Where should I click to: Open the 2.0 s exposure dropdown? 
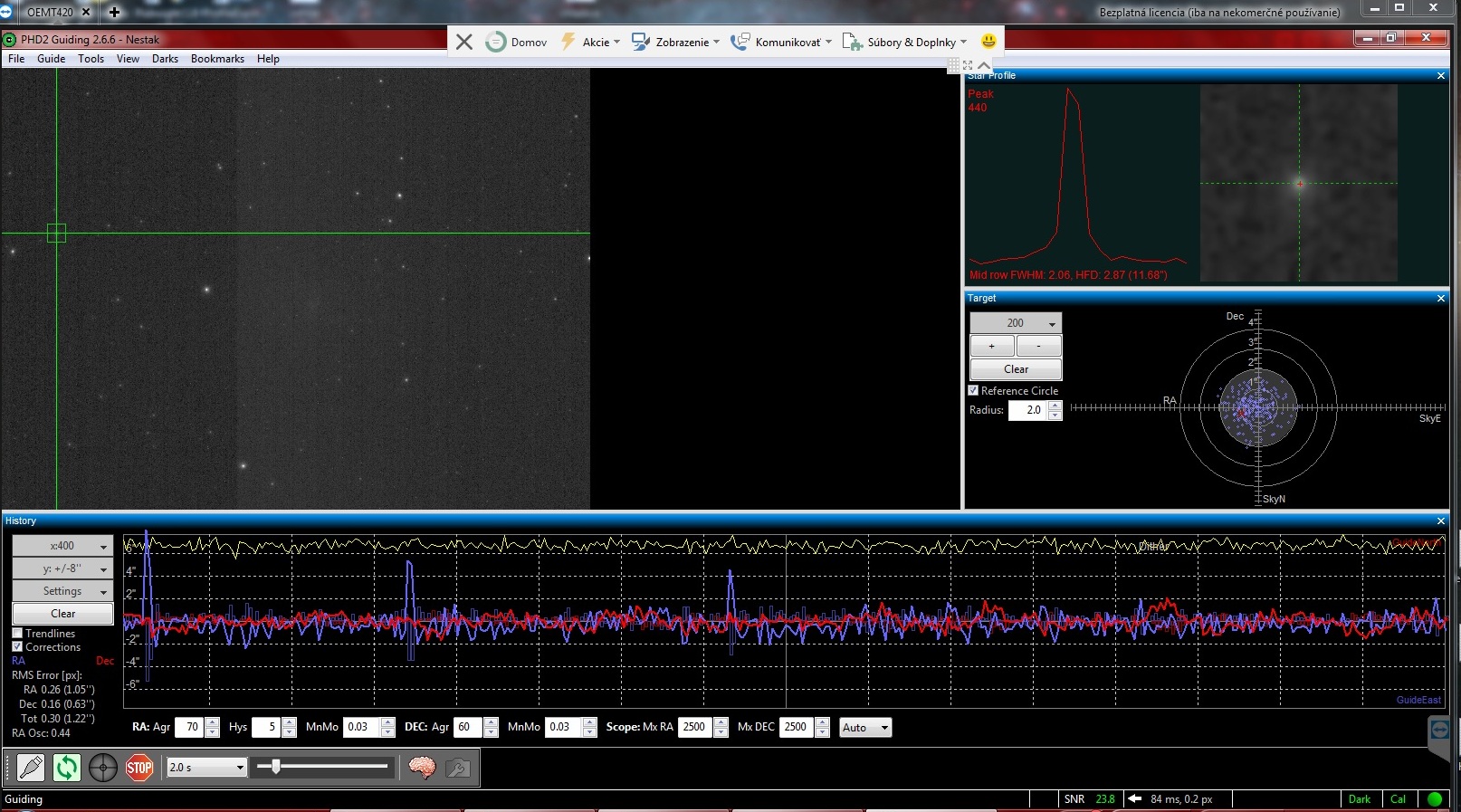(206, 768)
